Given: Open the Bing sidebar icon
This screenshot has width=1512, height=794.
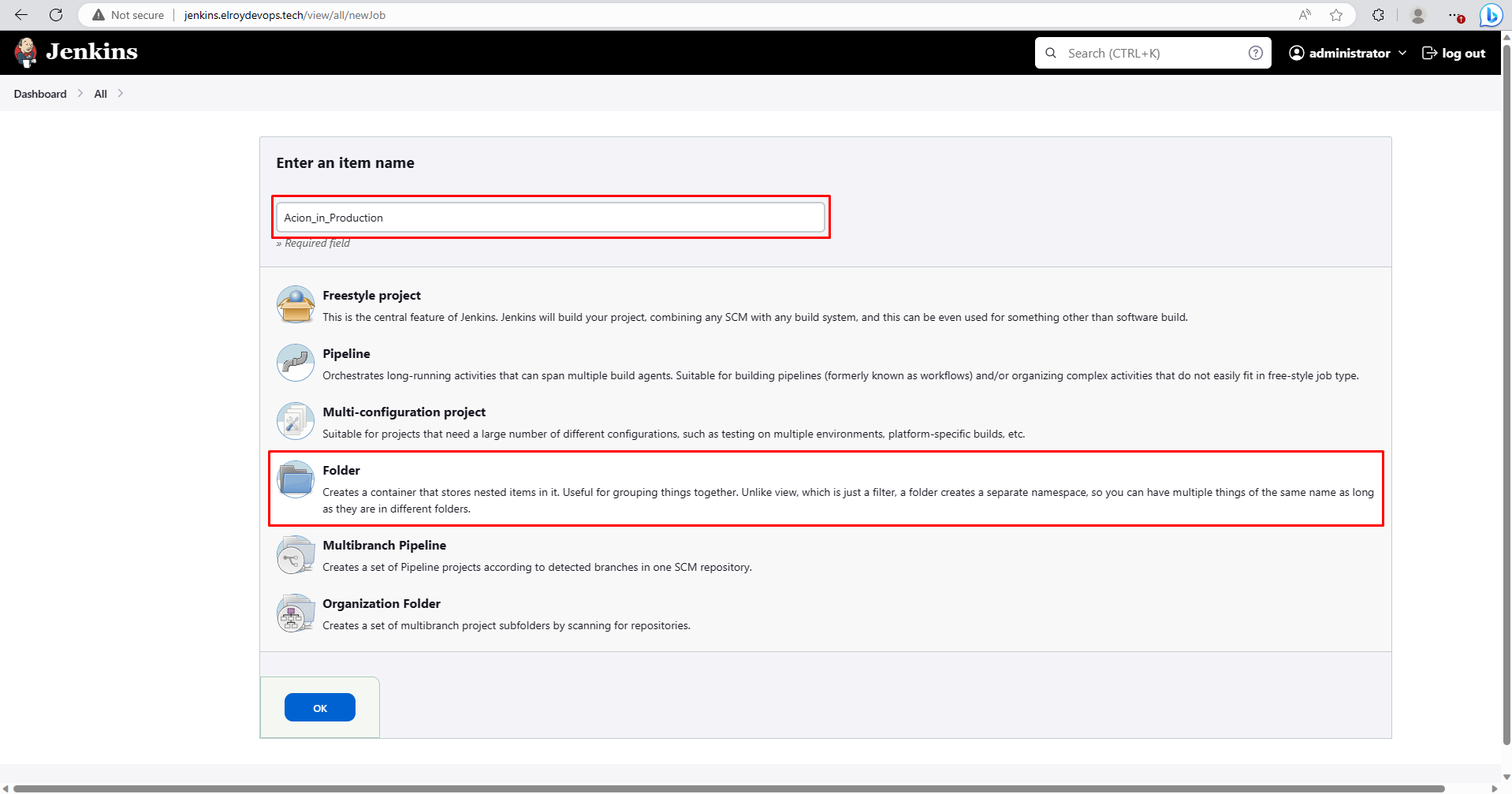Looking at the screenshot, I should click(1491, 15).
